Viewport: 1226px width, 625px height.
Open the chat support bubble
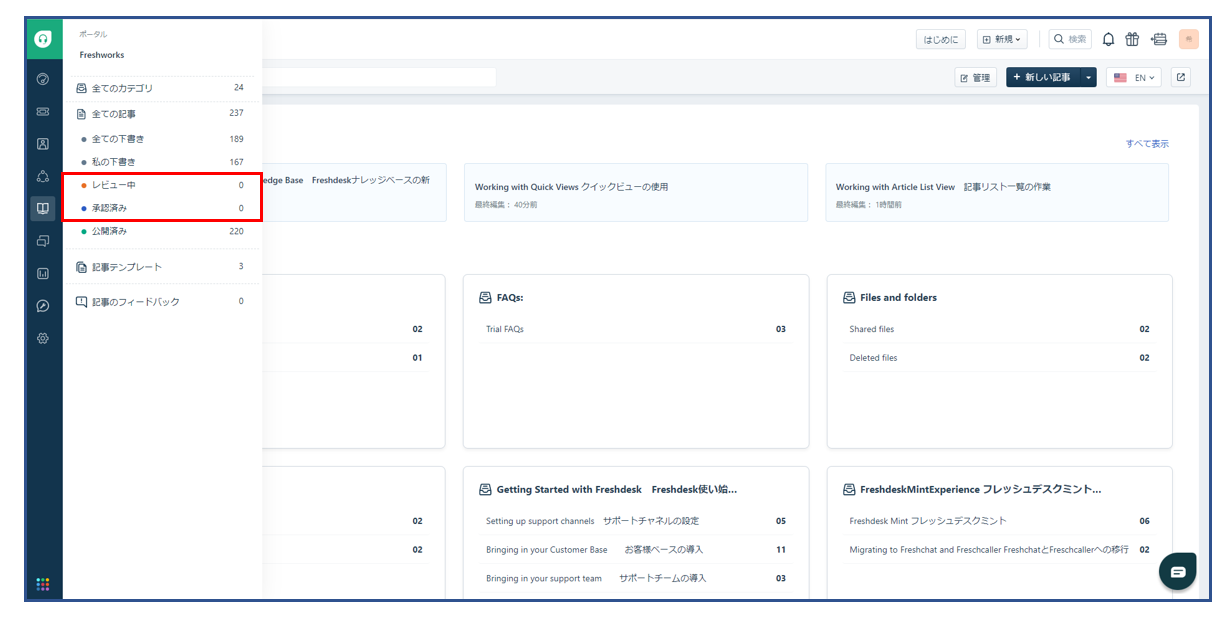(x=1178, y=571)
